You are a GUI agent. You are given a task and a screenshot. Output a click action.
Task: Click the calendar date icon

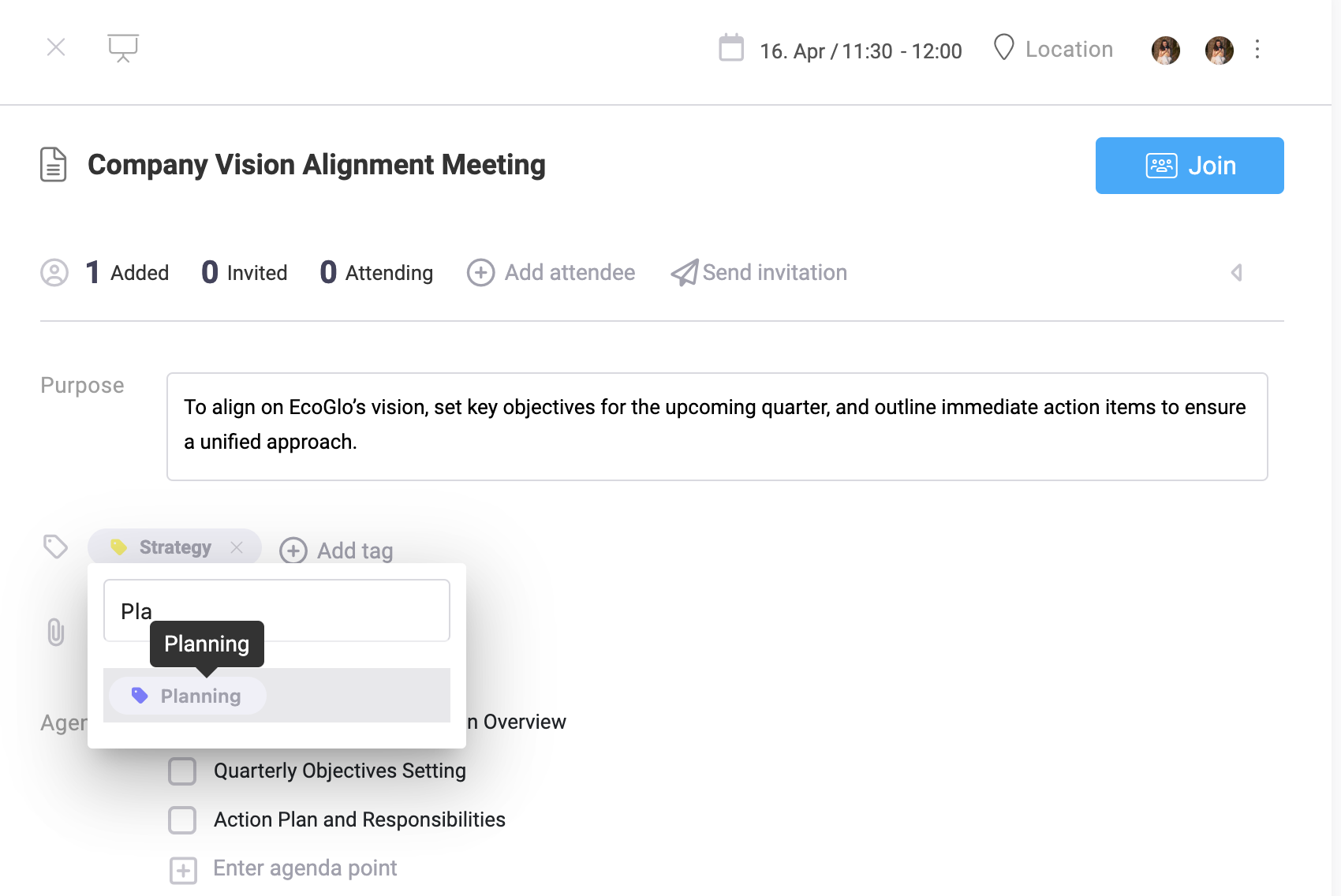(731, 48)
